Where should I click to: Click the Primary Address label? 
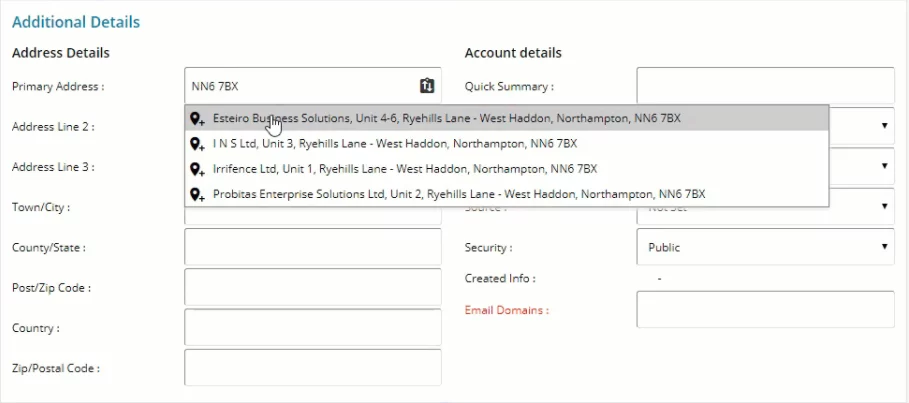click(58, 86)
